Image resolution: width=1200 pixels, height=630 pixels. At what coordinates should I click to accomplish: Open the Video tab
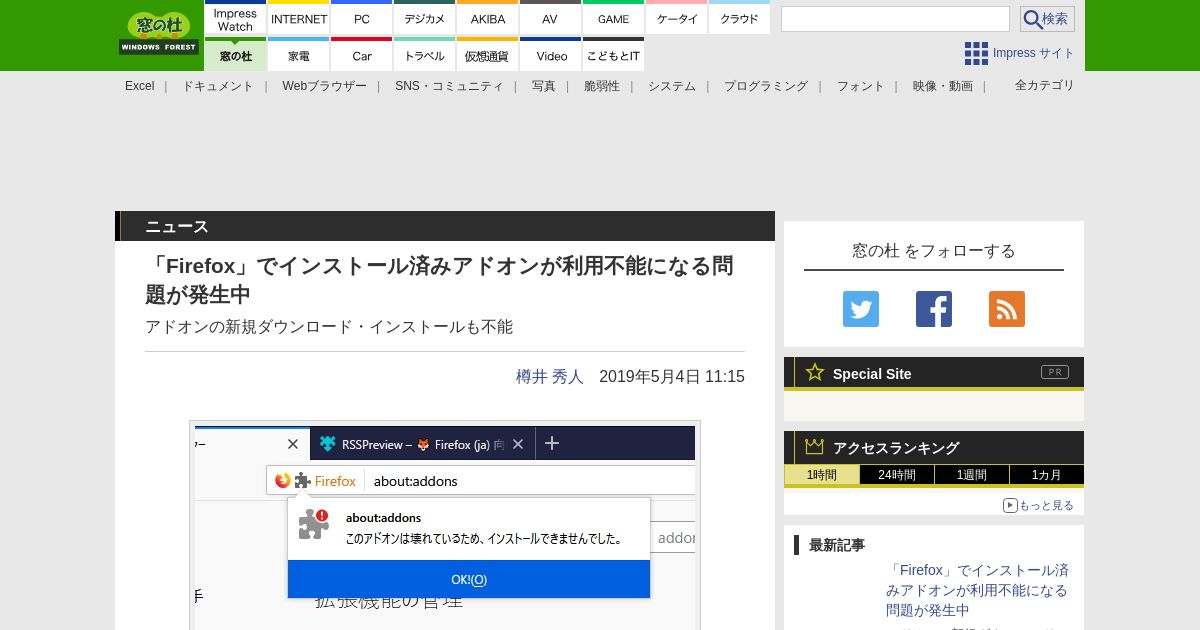click(x=550, y=55)
